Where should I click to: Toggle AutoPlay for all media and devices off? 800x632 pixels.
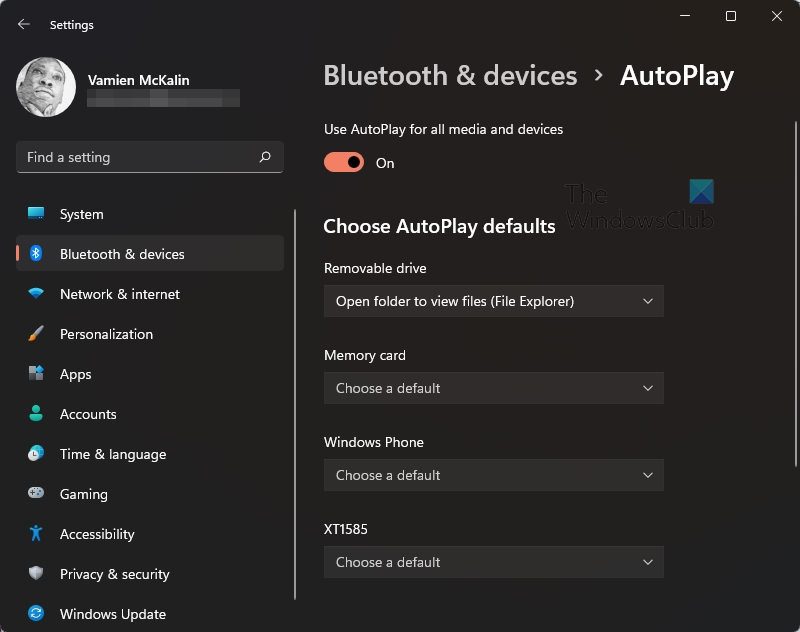pyautogui.click(x=343, y=161)
